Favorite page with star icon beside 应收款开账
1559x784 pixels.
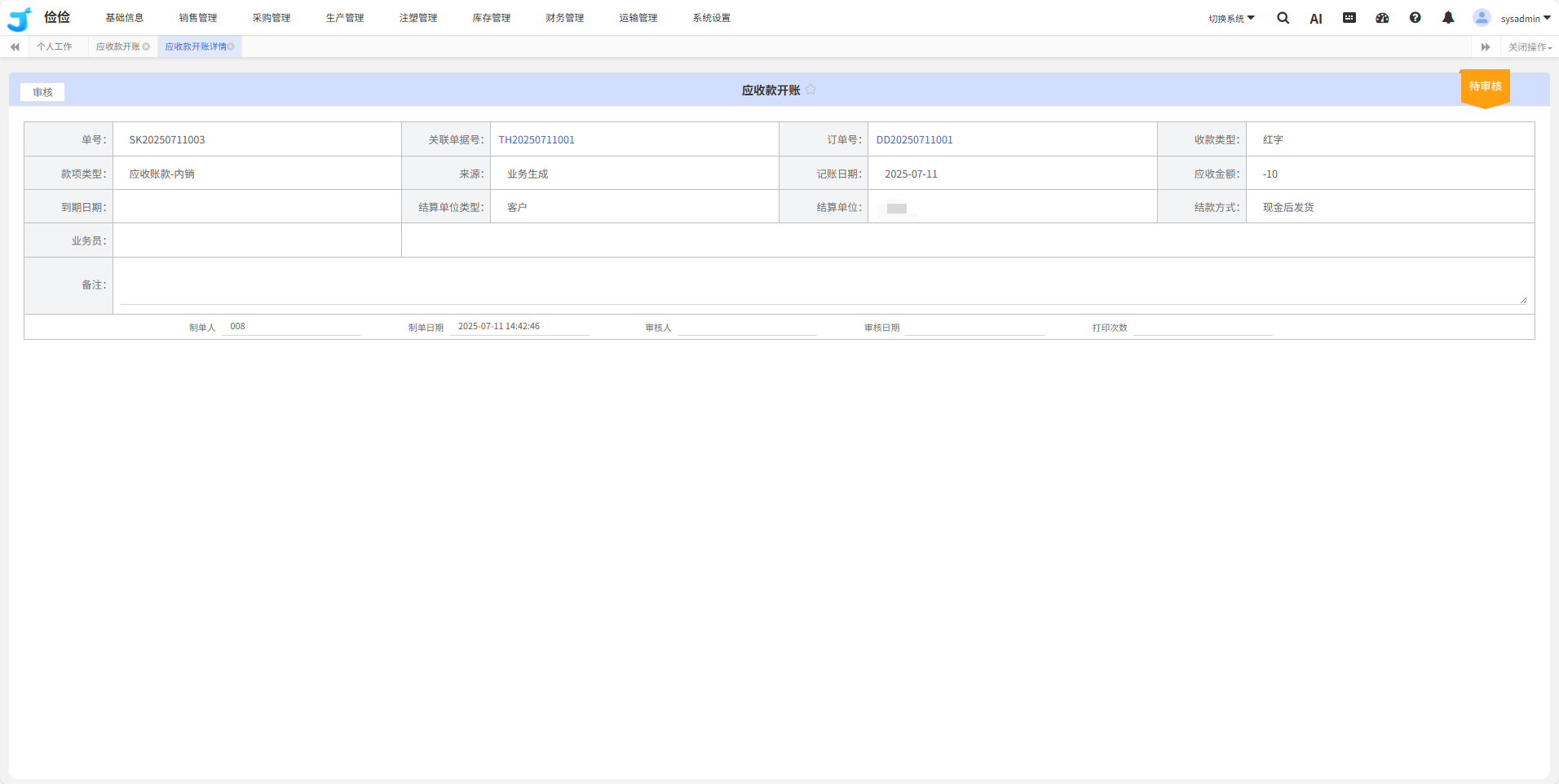(810, 90)
